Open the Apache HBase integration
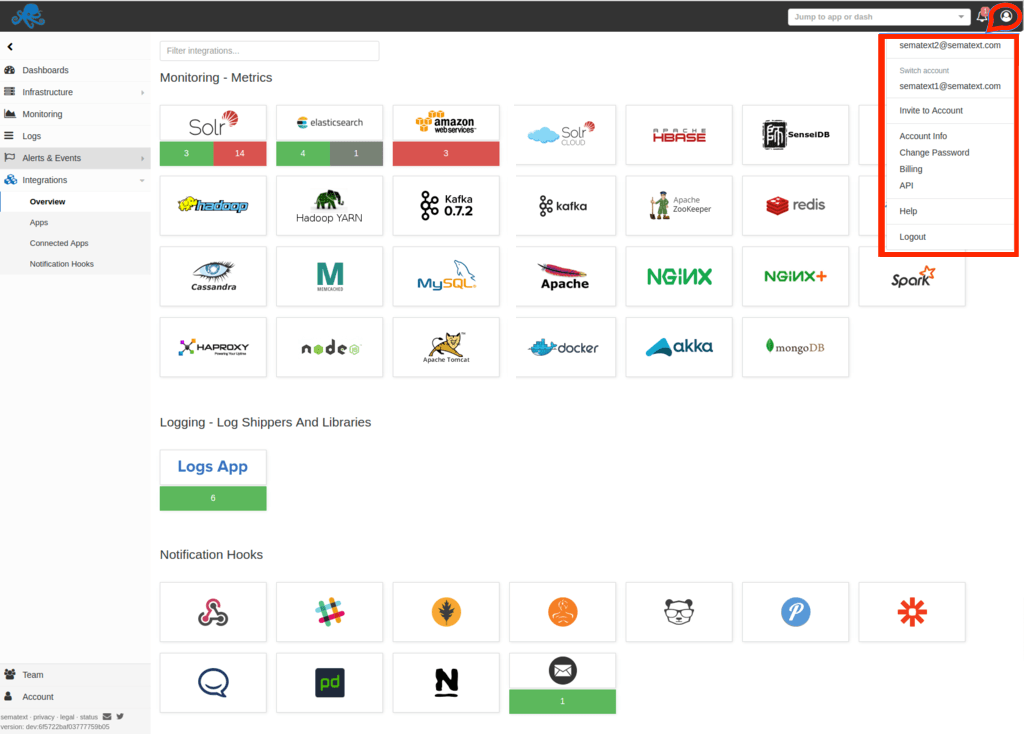The height and width of the screenshot is (734, 1024). [679, 135]
